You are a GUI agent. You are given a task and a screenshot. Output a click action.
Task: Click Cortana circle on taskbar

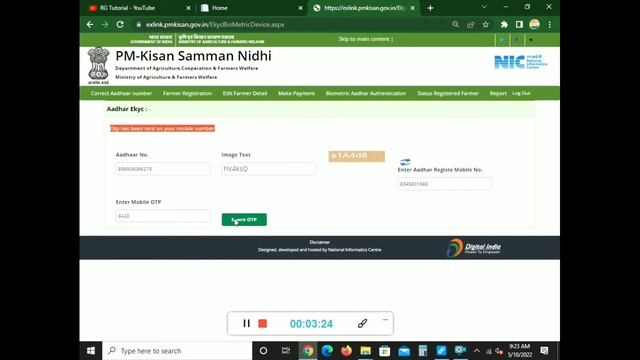(263, 351)
